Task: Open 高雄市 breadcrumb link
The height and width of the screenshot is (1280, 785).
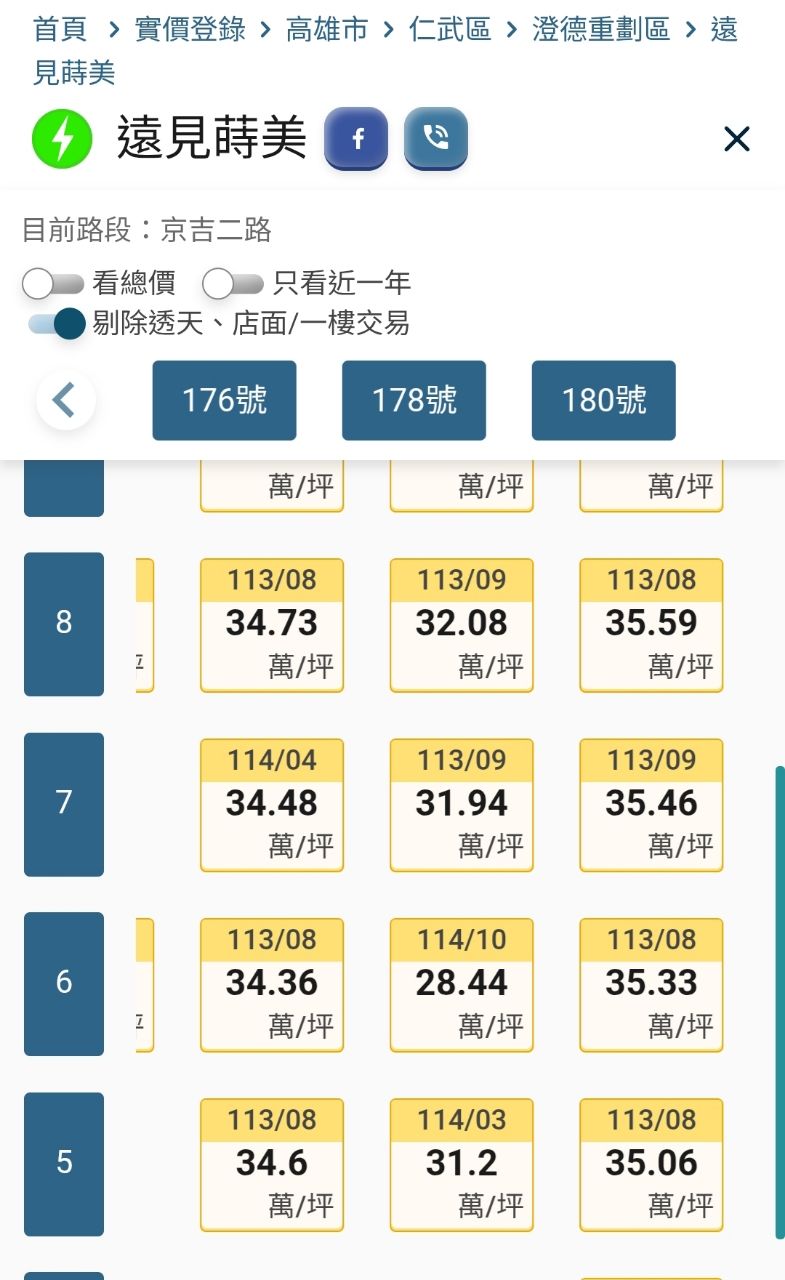Action: (327, 29)
